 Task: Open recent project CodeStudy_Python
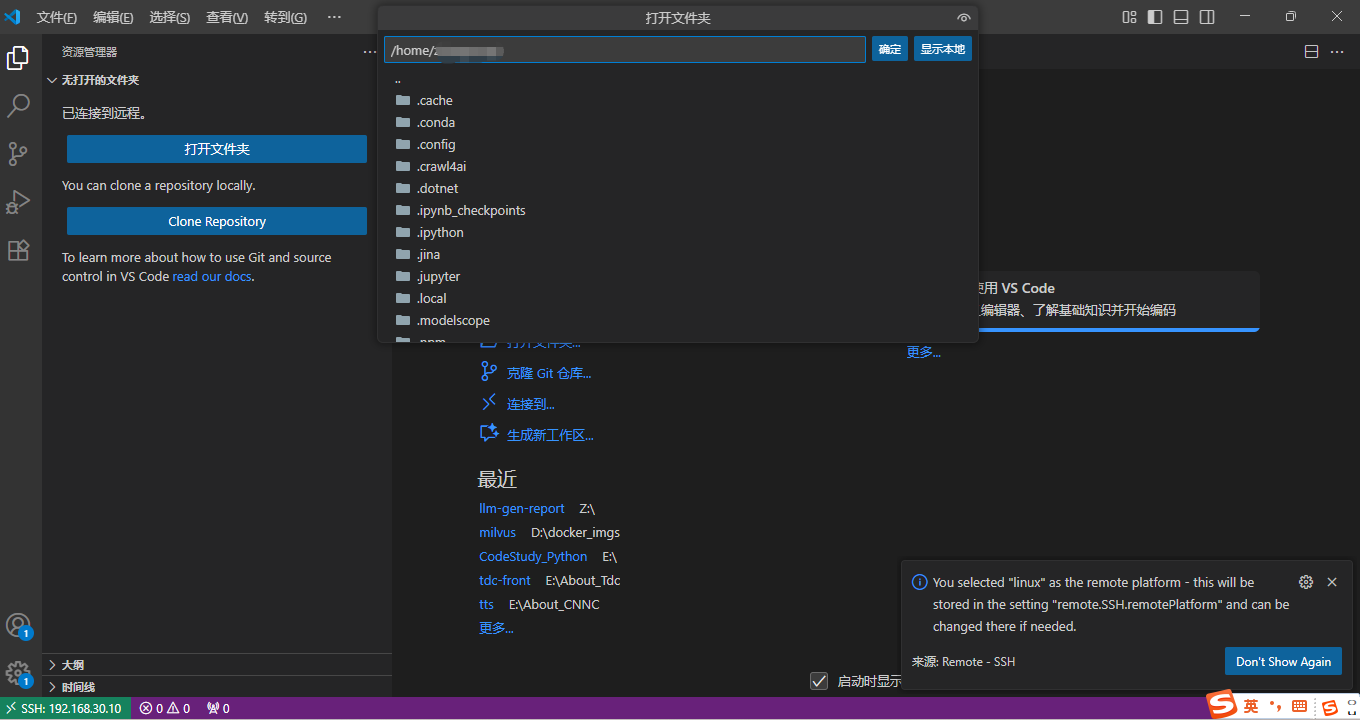(x=533, y=556)
